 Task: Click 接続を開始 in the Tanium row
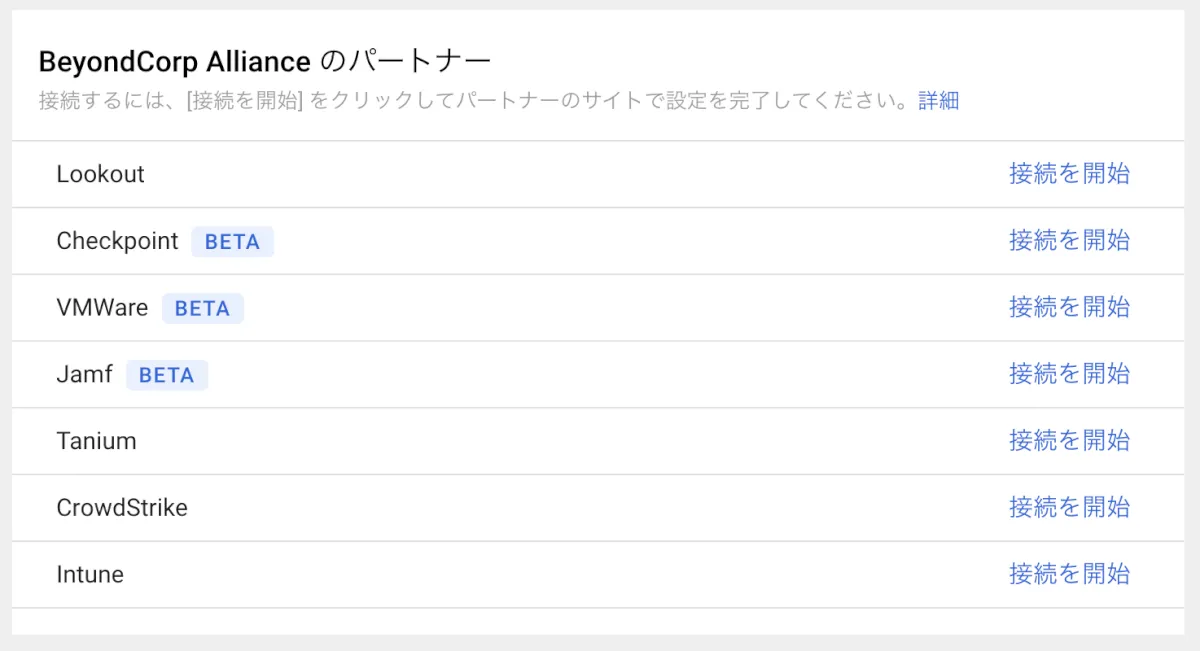(1069, 441)
